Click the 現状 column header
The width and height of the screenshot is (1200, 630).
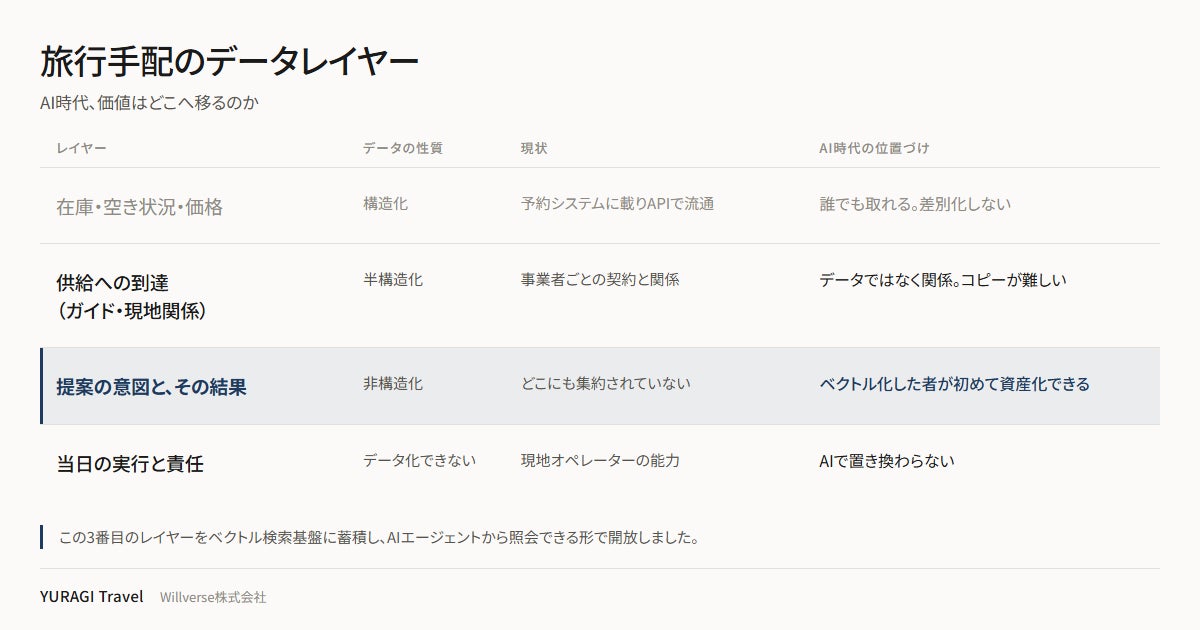pos(534,148)
